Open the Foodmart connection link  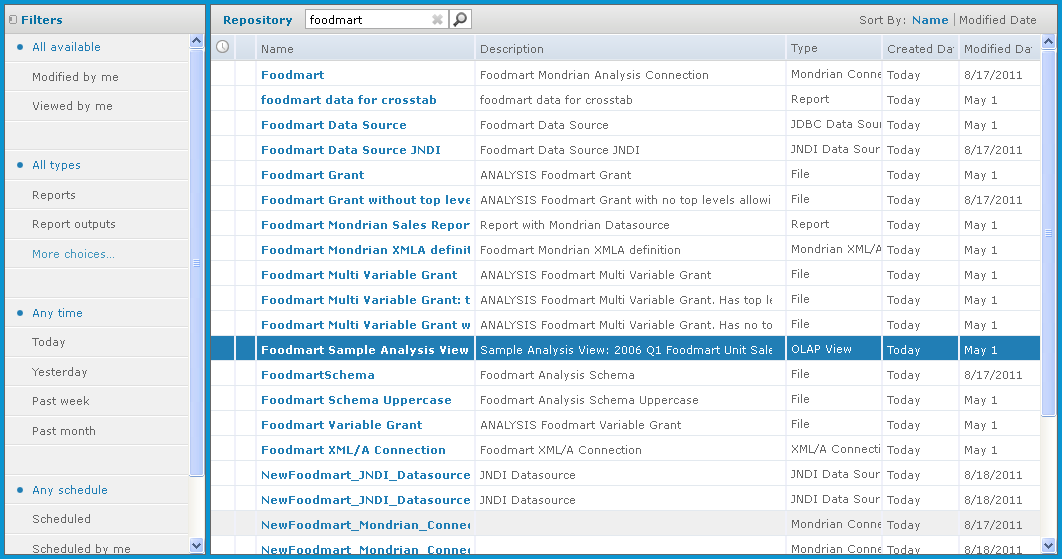click(293, 75)
